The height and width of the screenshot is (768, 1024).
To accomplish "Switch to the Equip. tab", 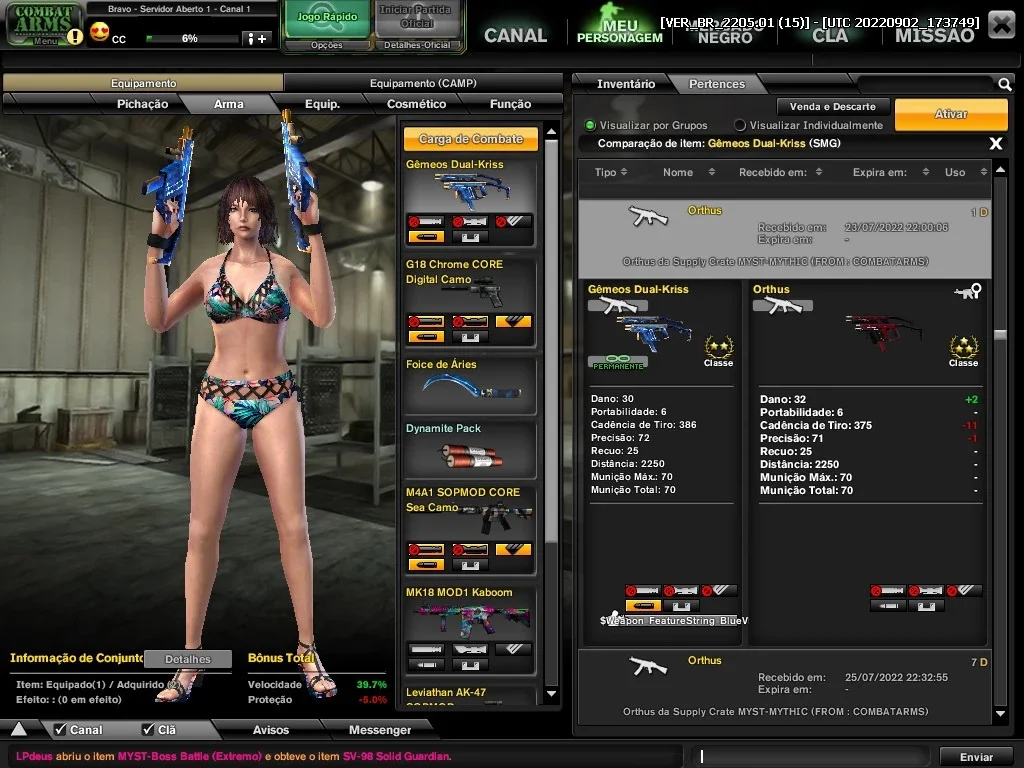I will pos(323,104).
